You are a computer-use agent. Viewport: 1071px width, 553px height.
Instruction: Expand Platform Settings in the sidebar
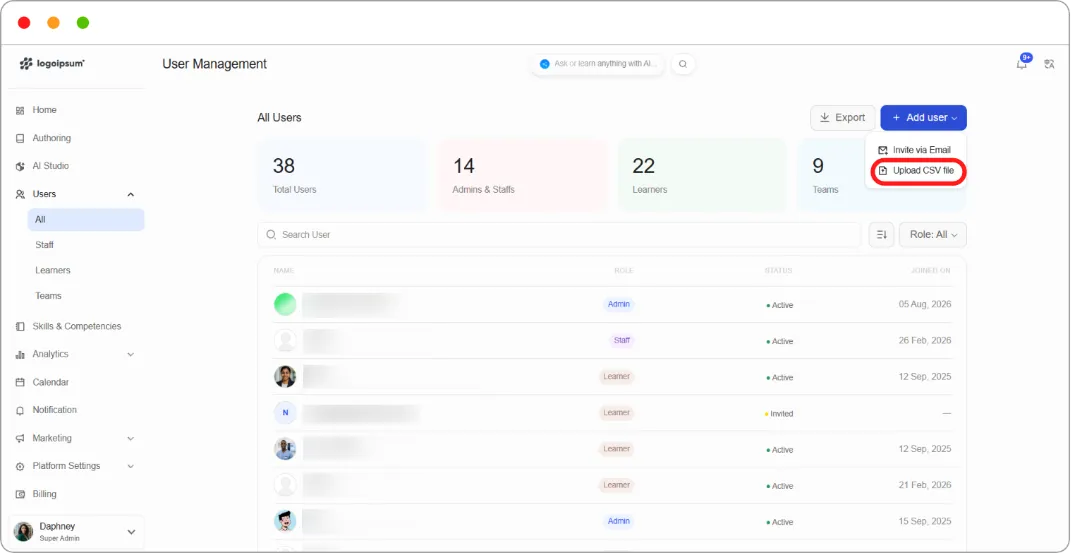tap(130, 466)
